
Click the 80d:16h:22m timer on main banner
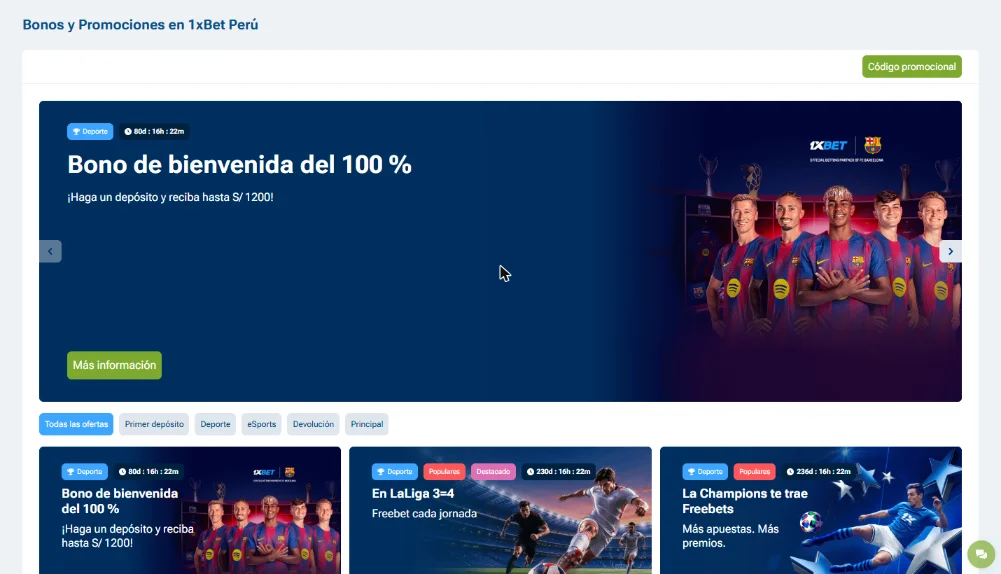point(154,132)
